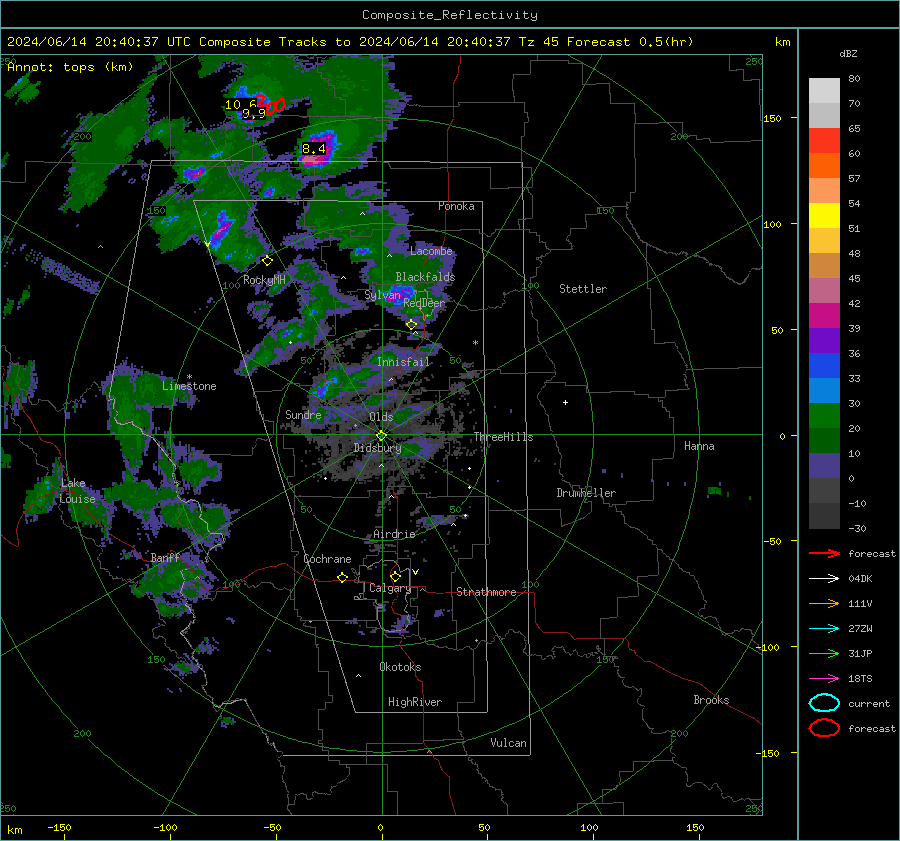The height and width of the screenshot is (841, 900).
Task: Click the 150 tick label on right axis
Action: 772,118
